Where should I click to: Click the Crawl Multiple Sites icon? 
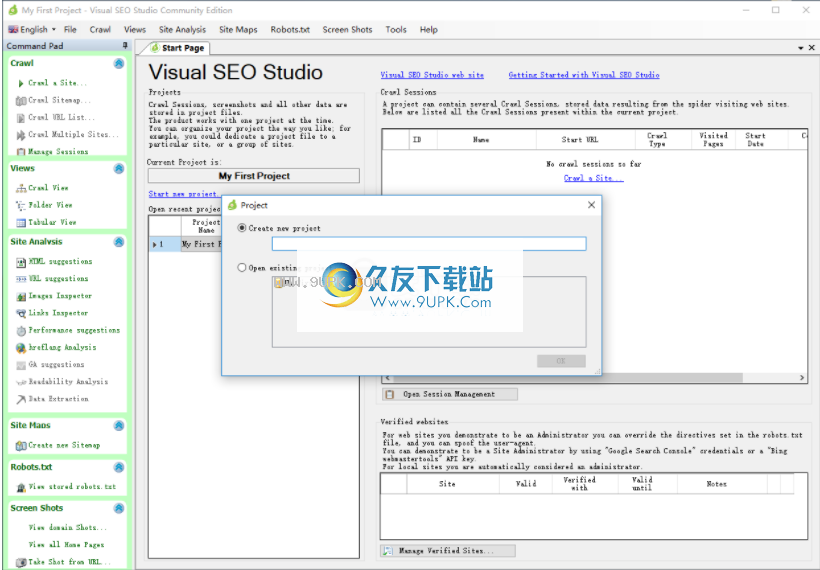tap(21, 135)
